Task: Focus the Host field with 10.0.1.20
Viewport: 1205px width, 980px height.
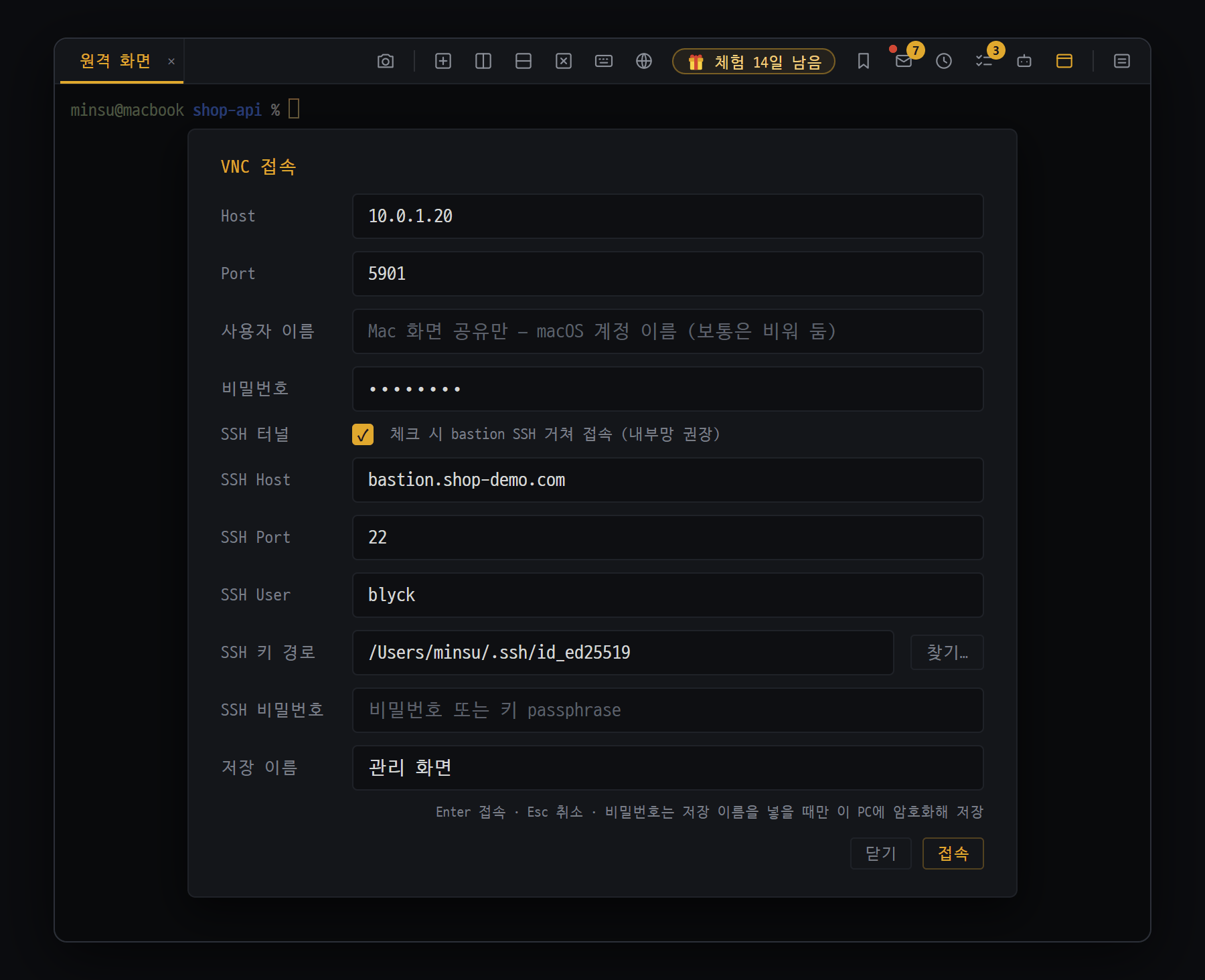Action: coord(667,216)
